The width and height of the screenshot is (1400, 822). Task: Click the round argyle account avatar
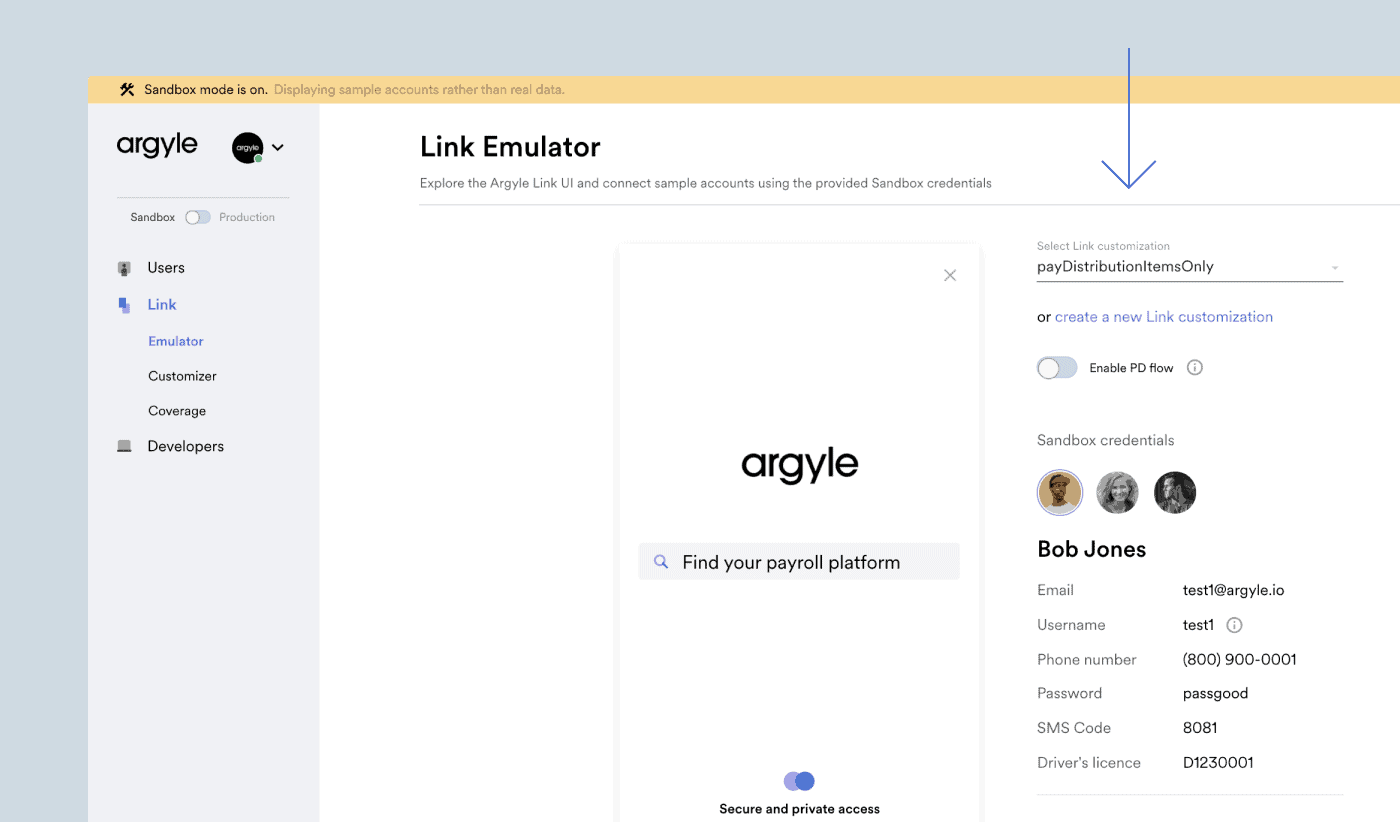(248, 148)
